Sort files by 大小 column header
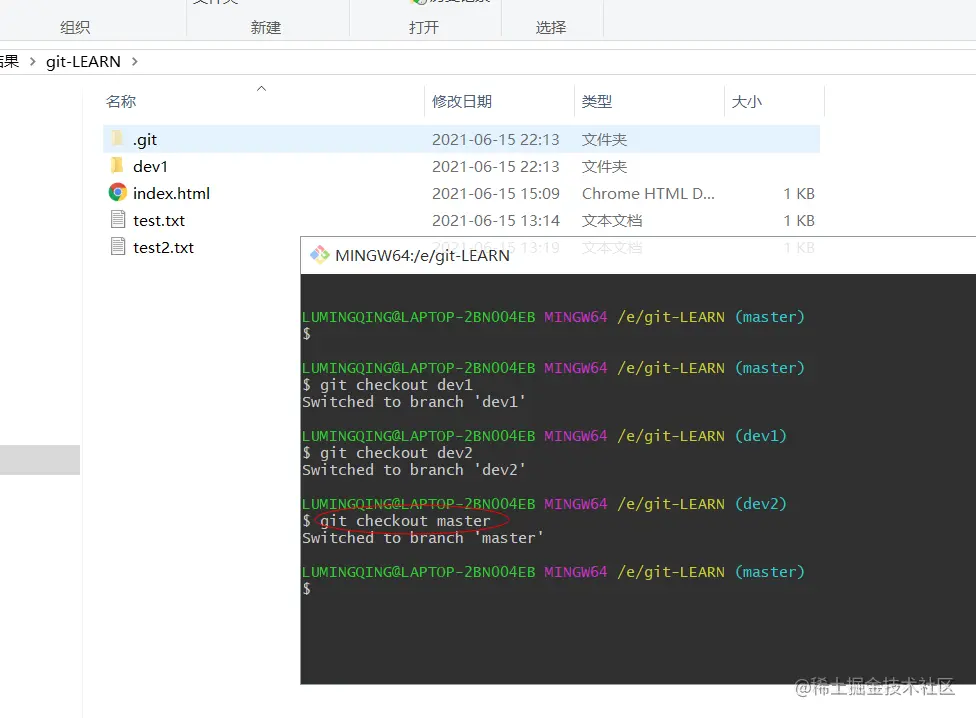Viewport: 976px width, 718px height. pos(746,101)
